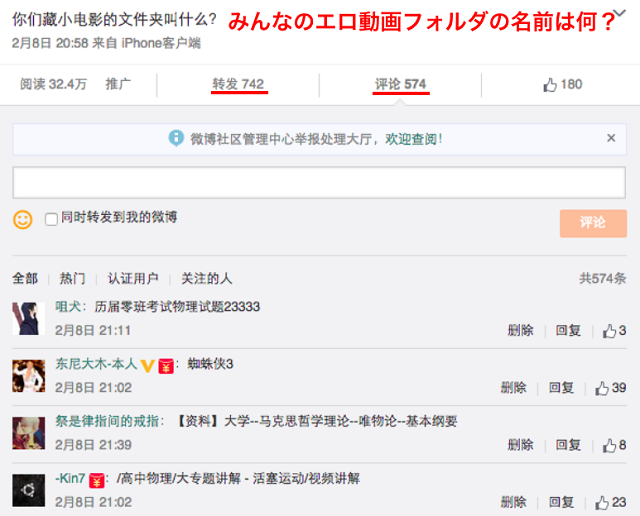Click the 推广 promote link

[118, 84]
